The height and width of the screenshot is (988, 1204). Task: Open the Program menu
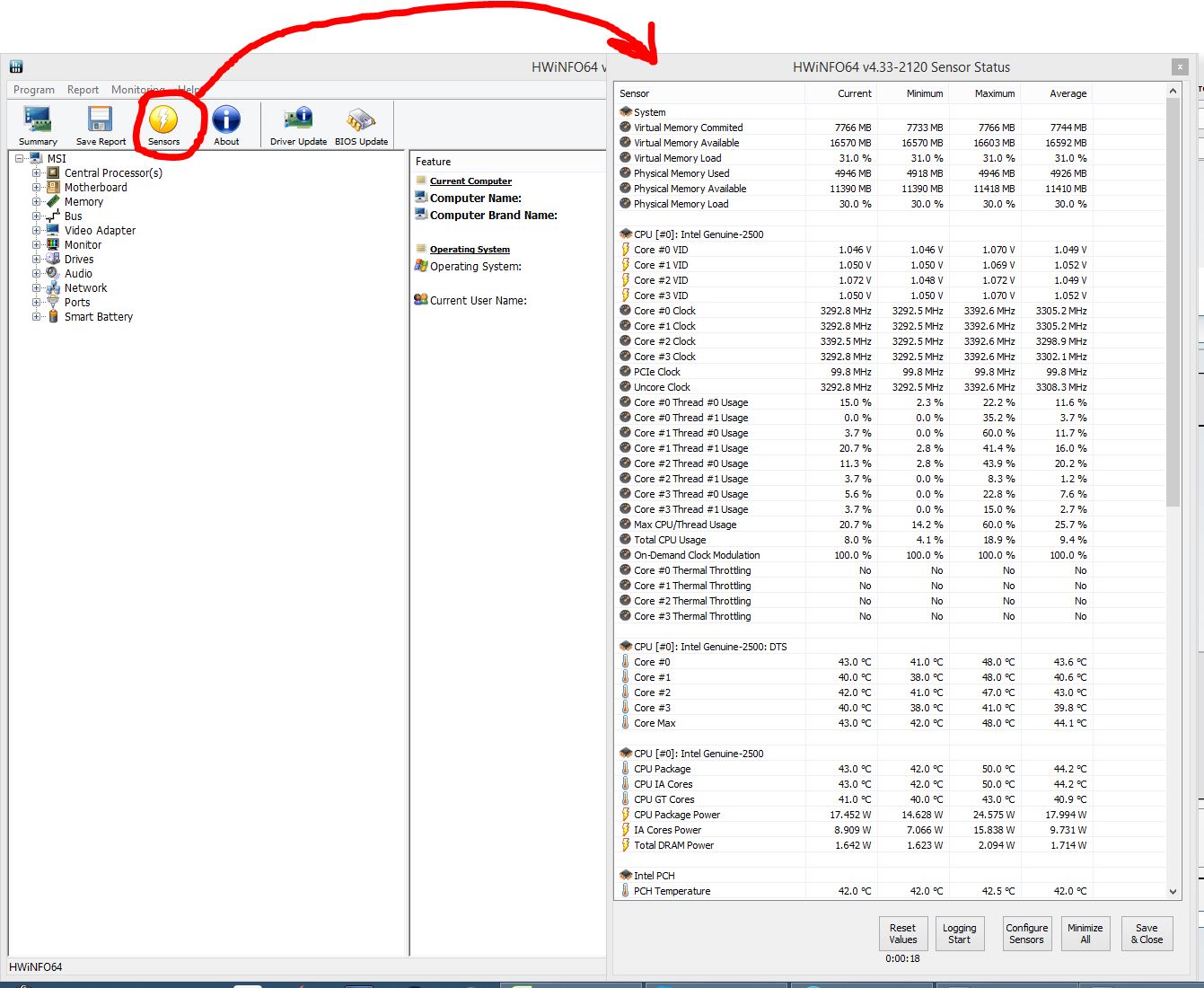[x=34, y=90]
